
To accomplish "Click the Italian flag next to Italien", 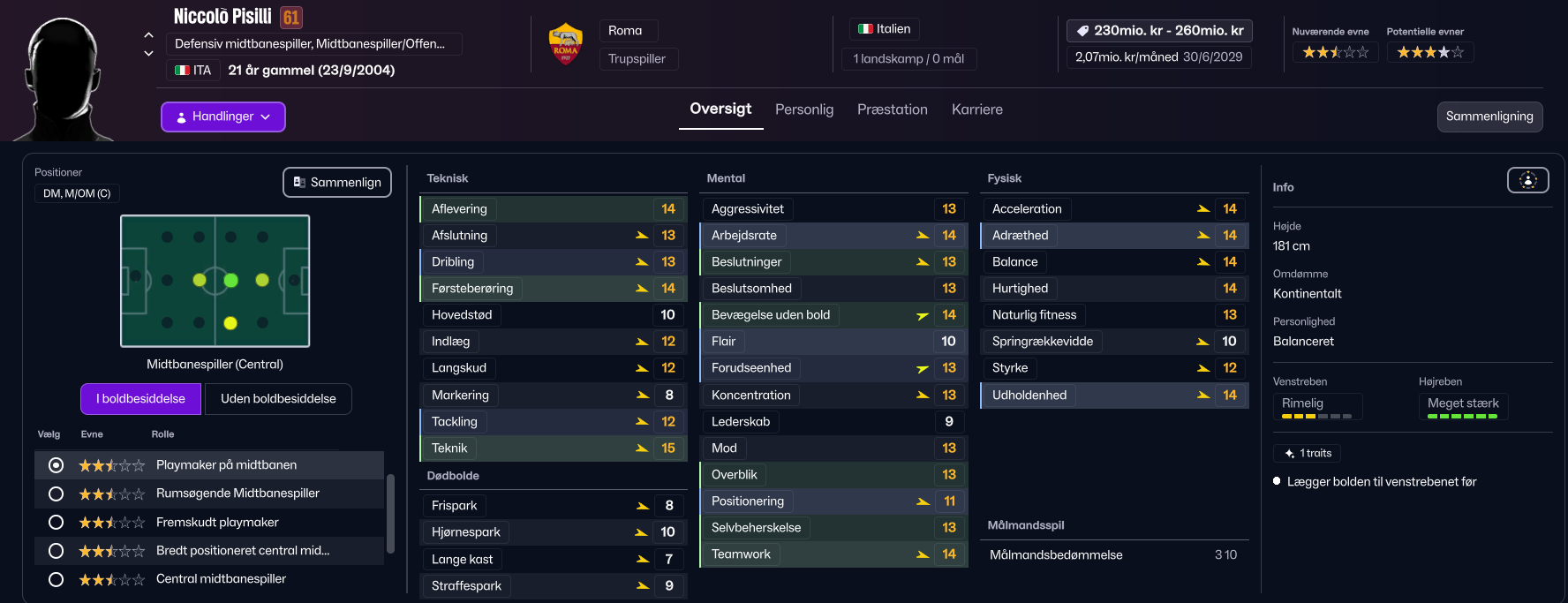I will [865, 29].
